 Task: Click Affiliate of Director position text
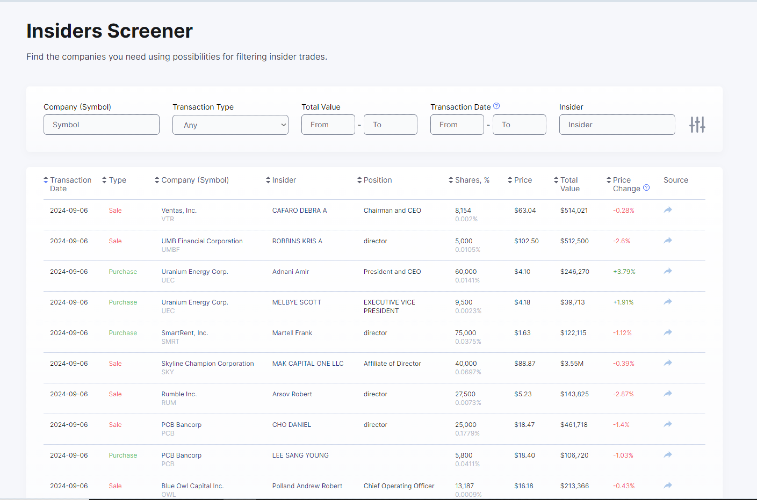tap(392, 363)
